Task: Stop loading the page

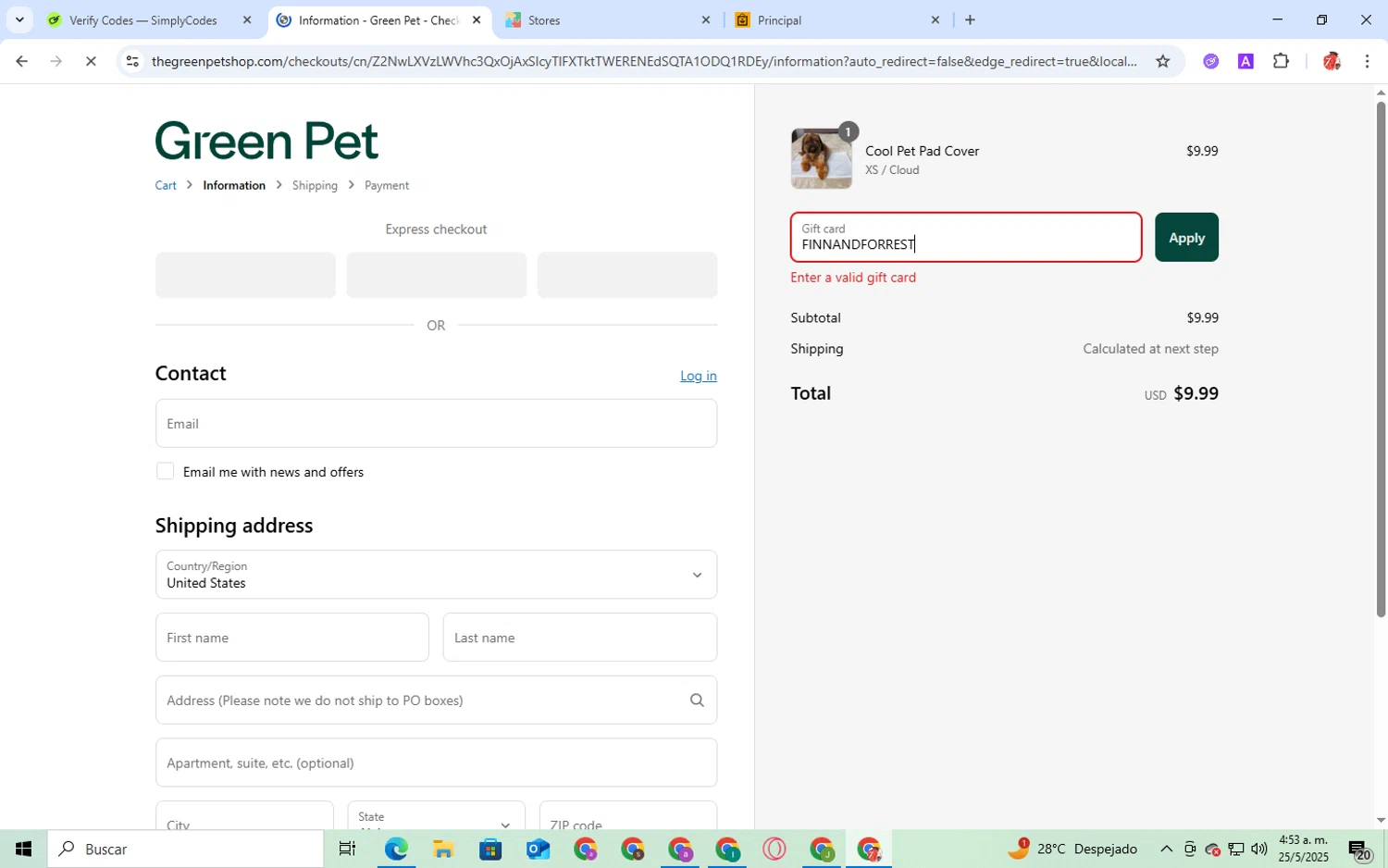Action: click(91, 61)
